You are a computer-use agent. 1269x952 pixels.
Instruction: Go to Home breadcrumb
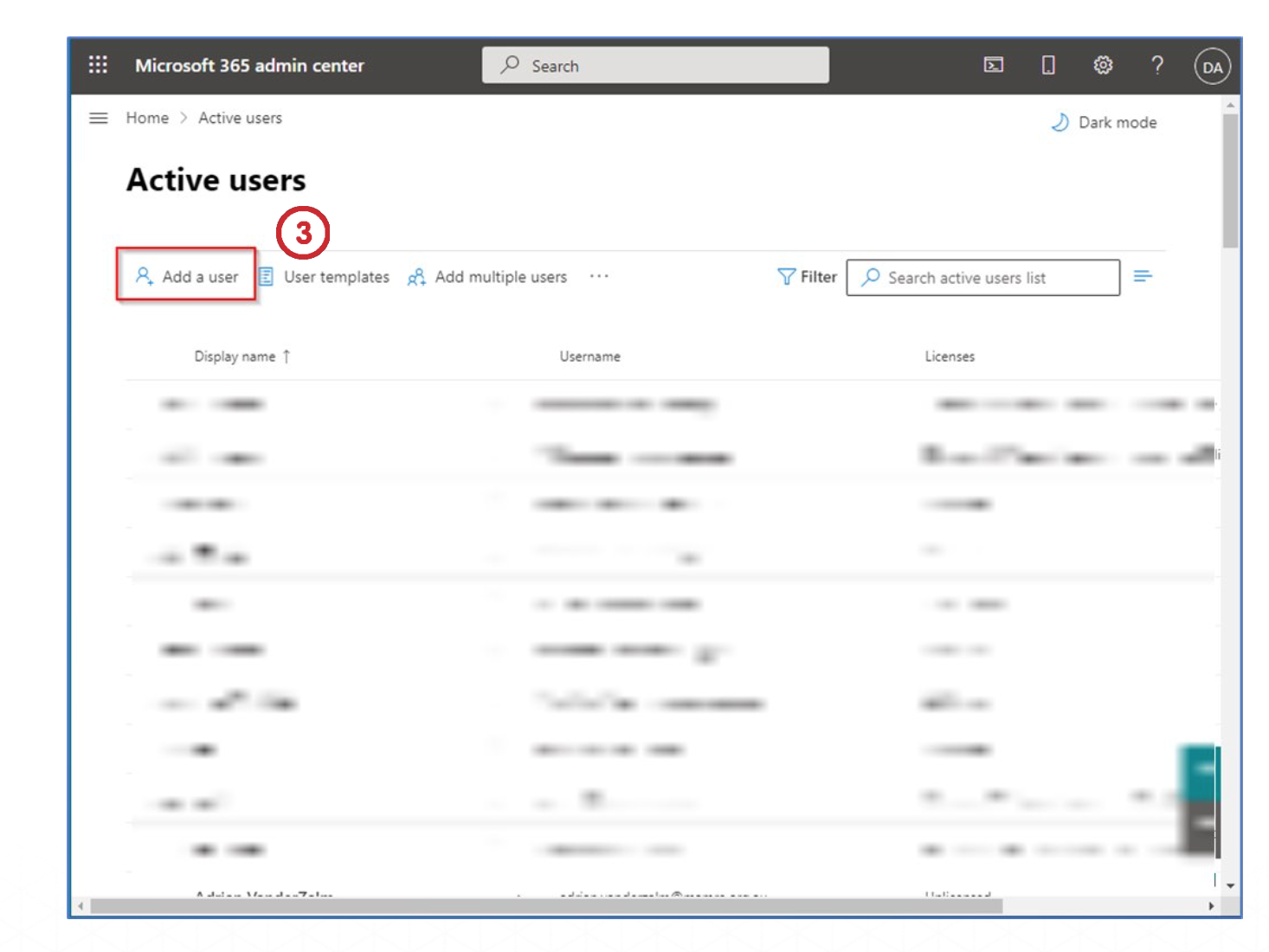(x=147, y=118)
